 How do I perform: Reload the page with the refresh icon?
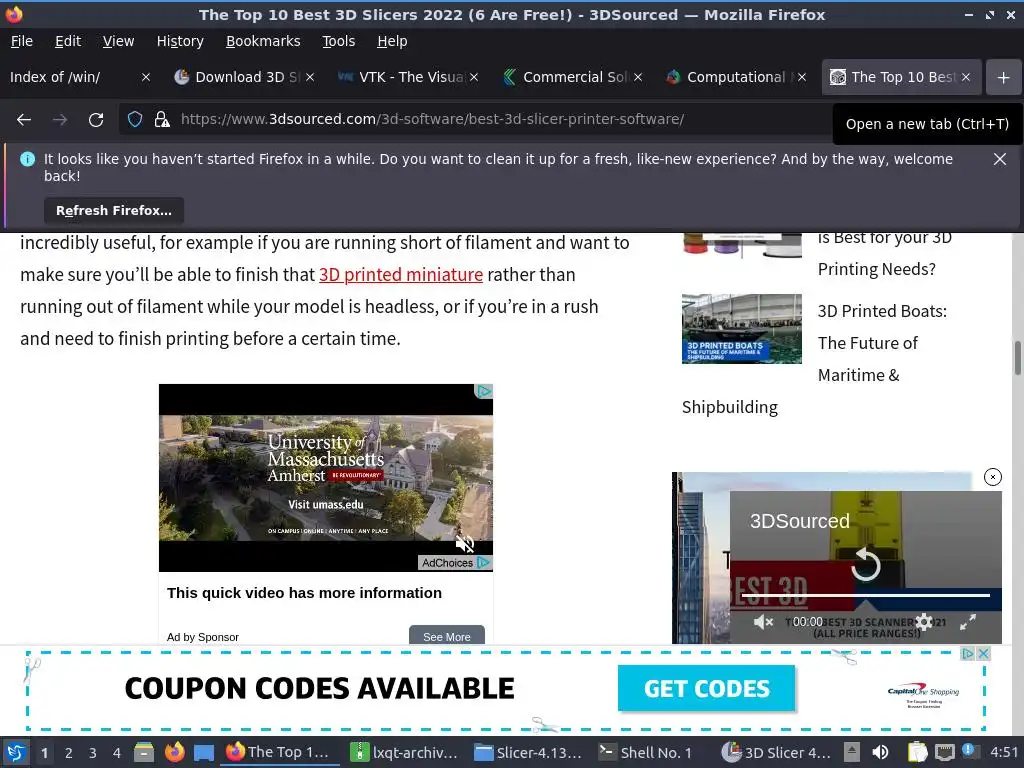coord(96,120)
